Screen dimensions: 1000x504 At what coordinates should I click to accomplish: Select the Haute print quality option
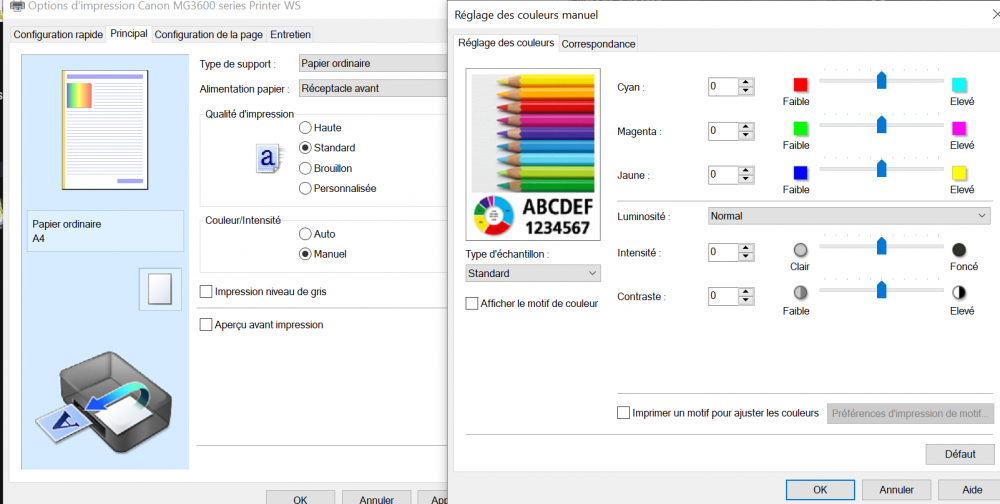click(306, 128)
